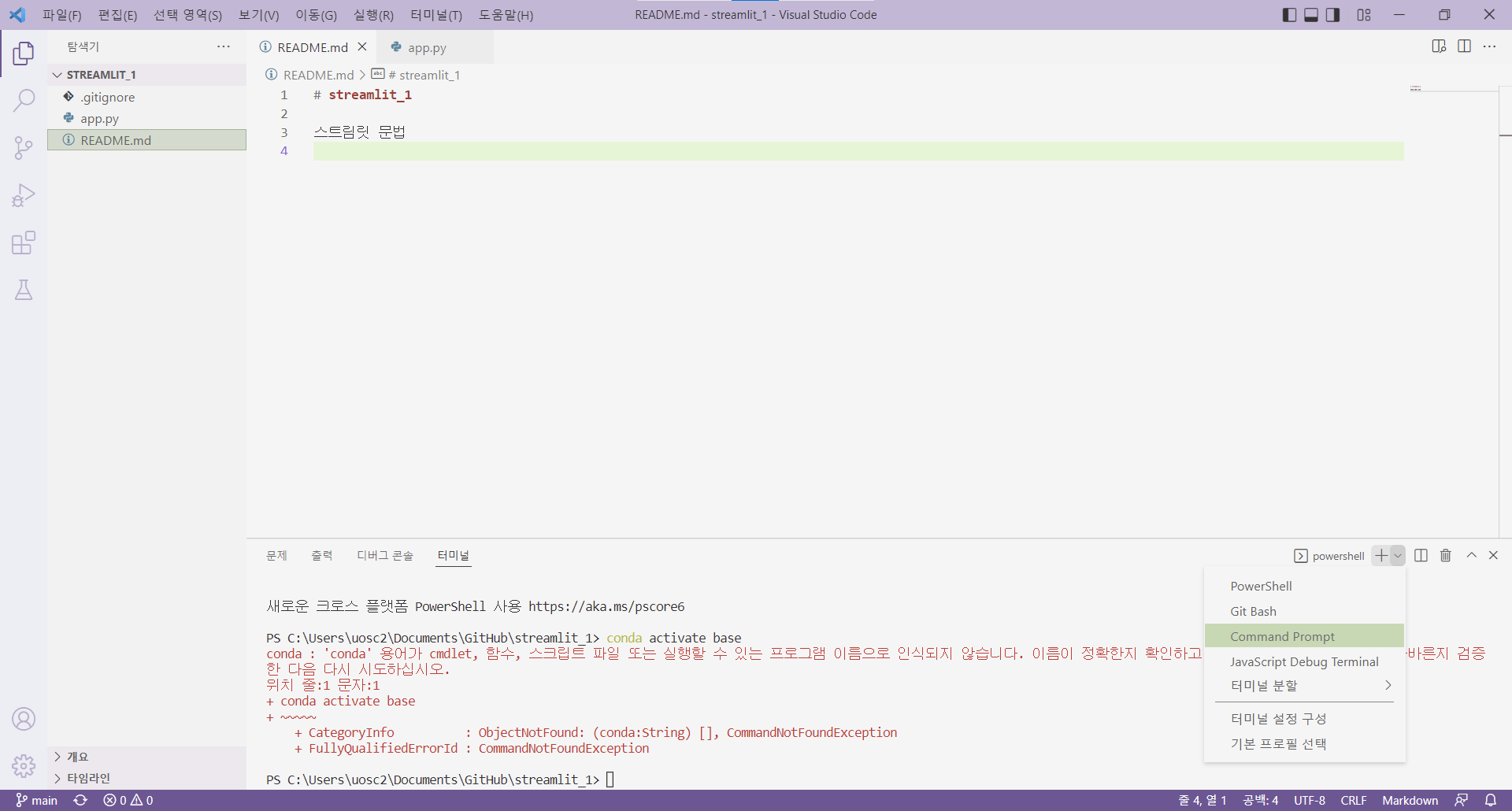Open Explorer panel more actions ellipsis
Viewport: 1512px width, 811px height.
click(224, 46)
